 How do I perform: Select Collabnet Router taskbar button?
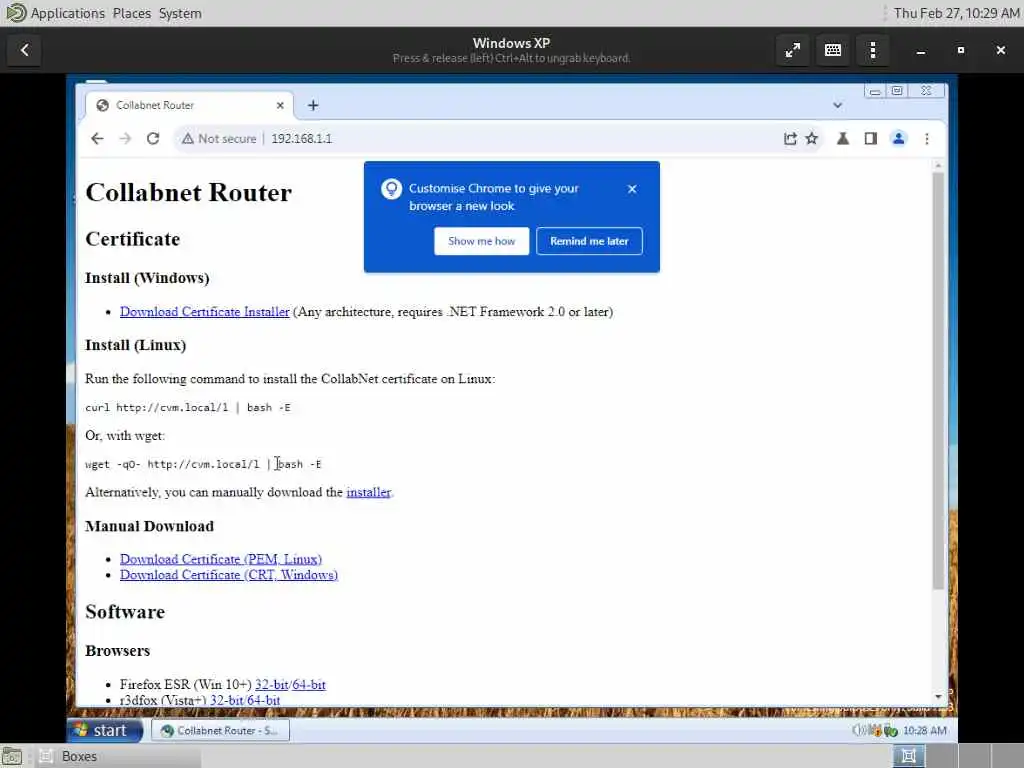[x=221, y=730]
